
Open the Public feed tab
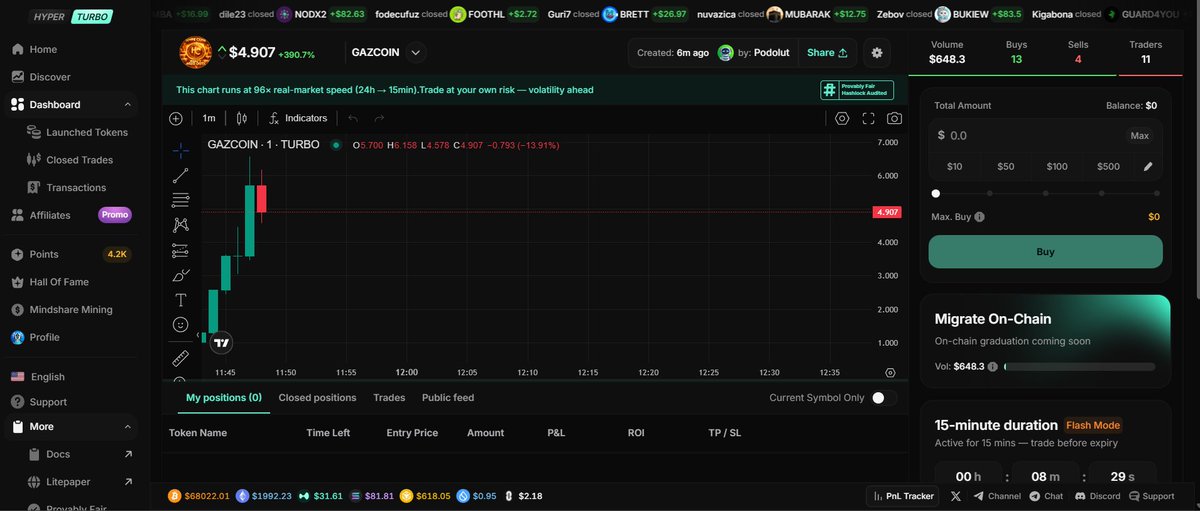[448, 397]
